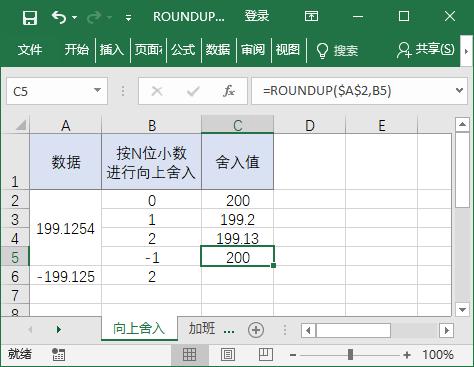
Task: Click zoom in plus button
Action: point(407,355)
